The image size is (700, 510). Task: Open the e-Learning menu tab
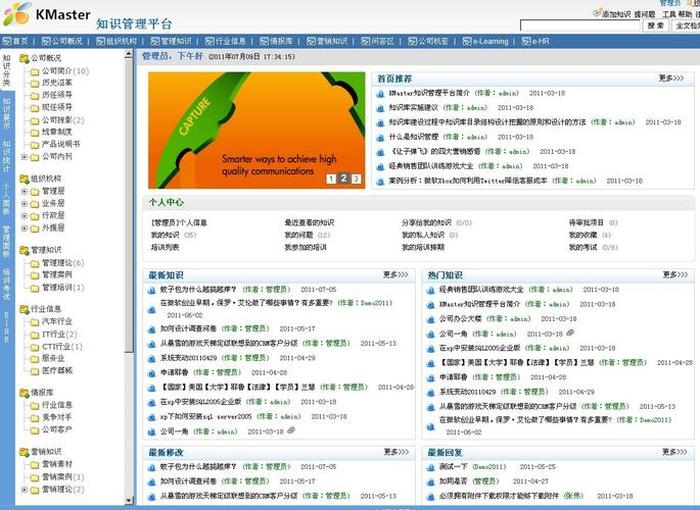coord(487,41)
